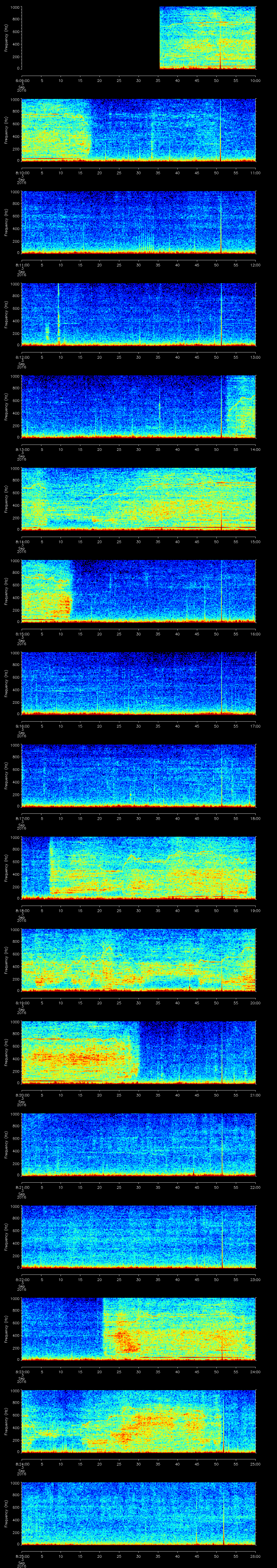Click the 8:13:00 start time label
The height and width of the screenshot is (1568, 277).
(x=22, y=449)
